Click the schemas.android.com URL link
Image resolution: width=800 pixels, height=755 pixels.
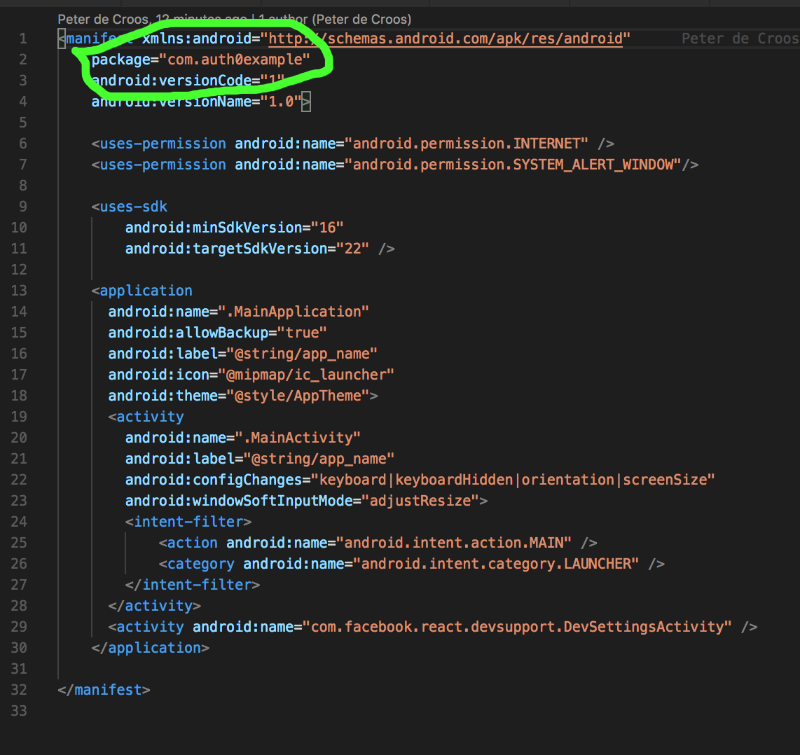447,39
